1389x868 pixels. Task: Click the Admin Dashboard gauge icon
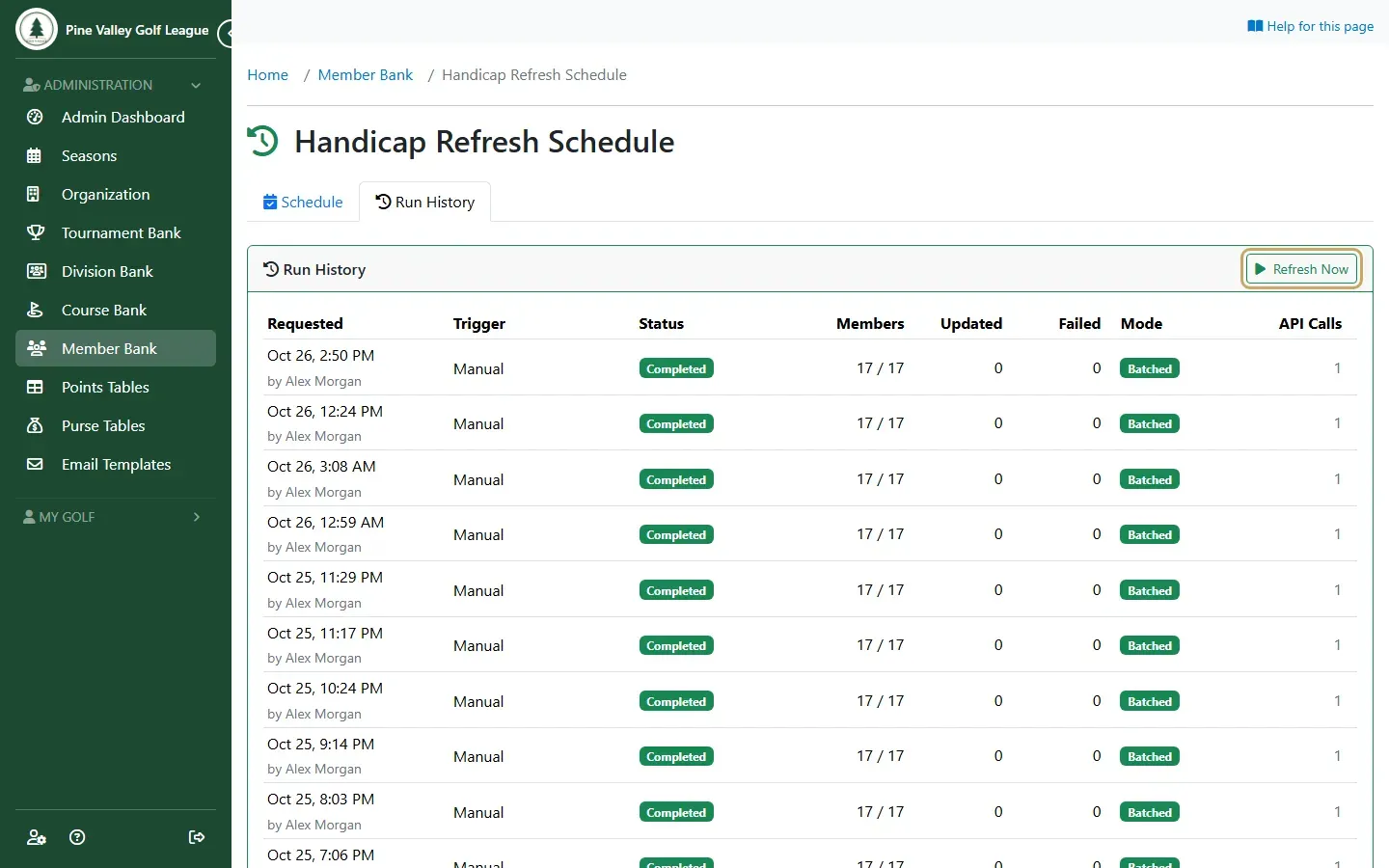click(x=35, y=117)
